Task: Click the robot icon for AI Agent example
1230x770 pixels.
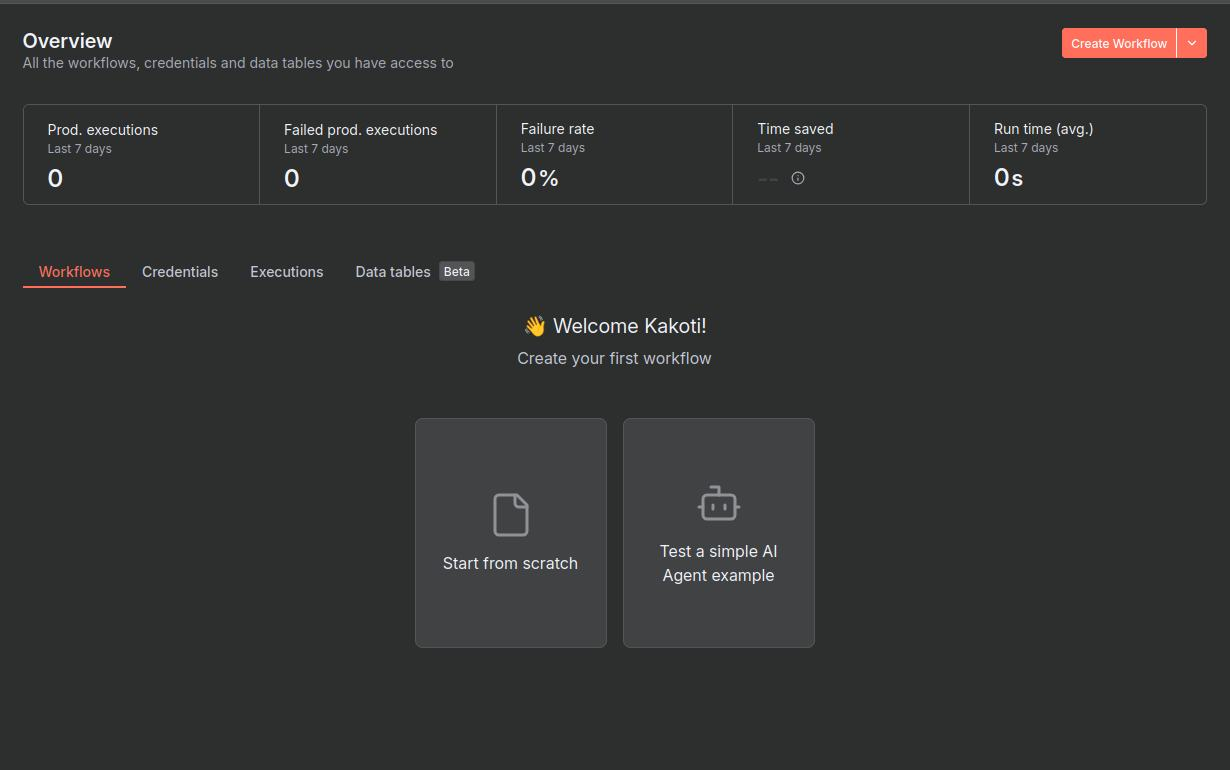Action: coord(718,504)
